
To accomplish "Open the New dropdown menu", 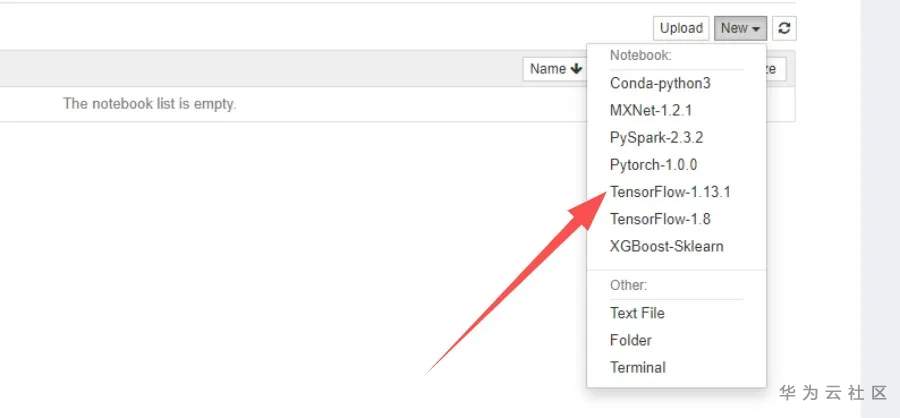I will tap(740, 29).
